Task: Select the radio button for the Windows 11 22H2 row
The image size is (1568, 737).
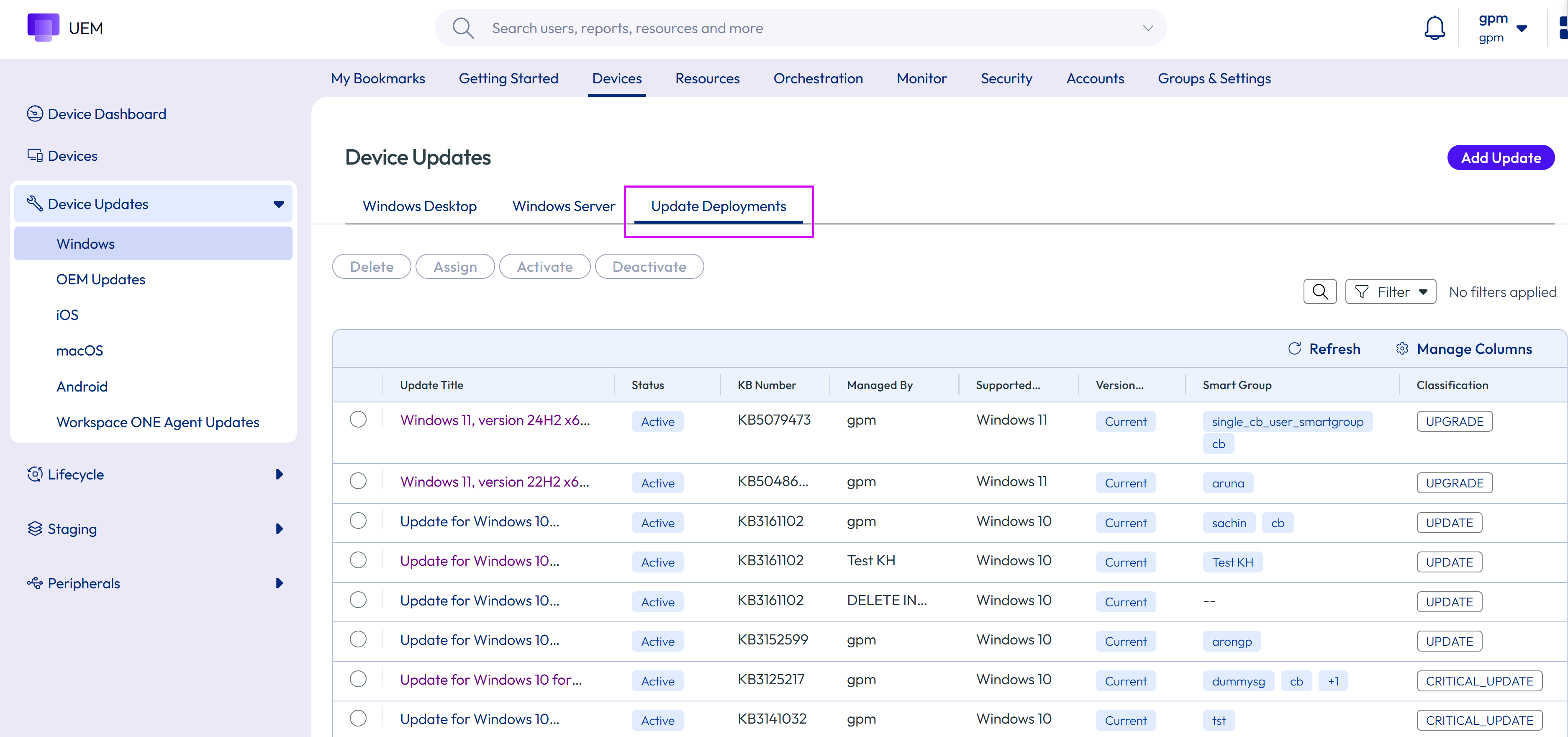Action: point(358,481)
